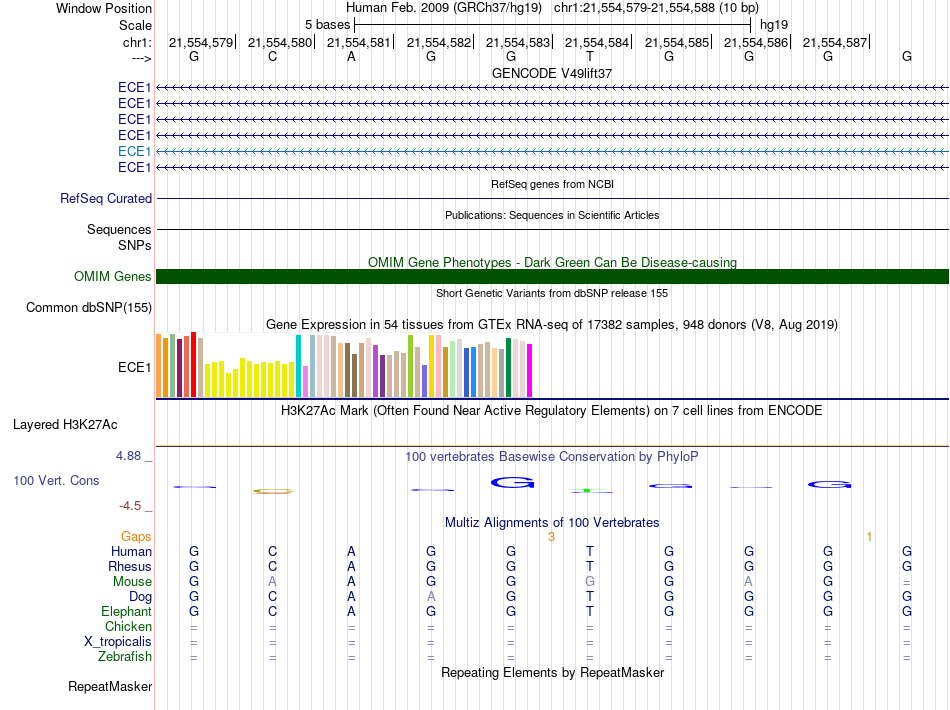Click the 100 Vert. Cons track label

coord(56,481)
